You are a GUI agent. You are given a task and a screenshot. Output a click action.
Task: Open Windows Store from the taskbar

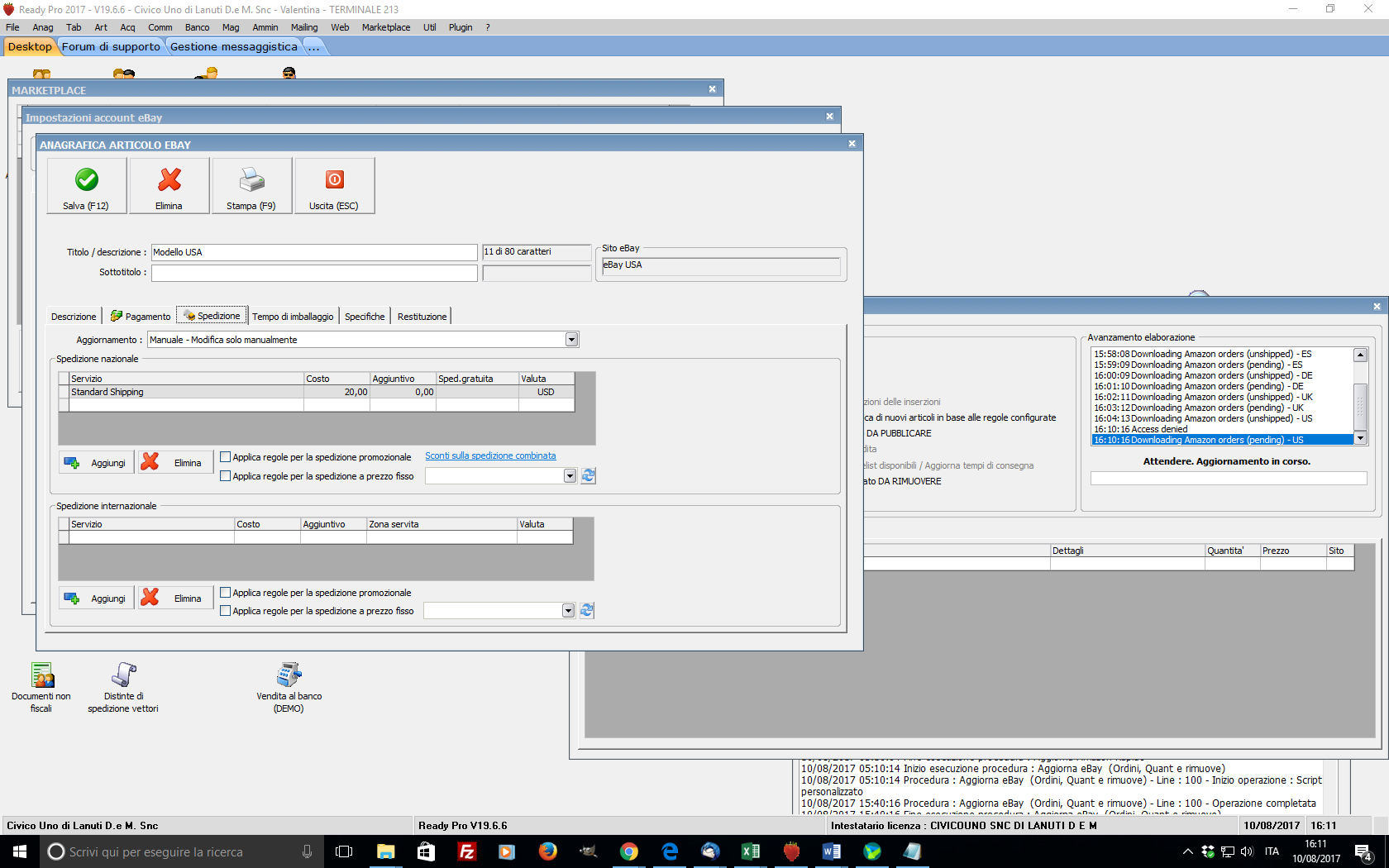tap(426, 851)
